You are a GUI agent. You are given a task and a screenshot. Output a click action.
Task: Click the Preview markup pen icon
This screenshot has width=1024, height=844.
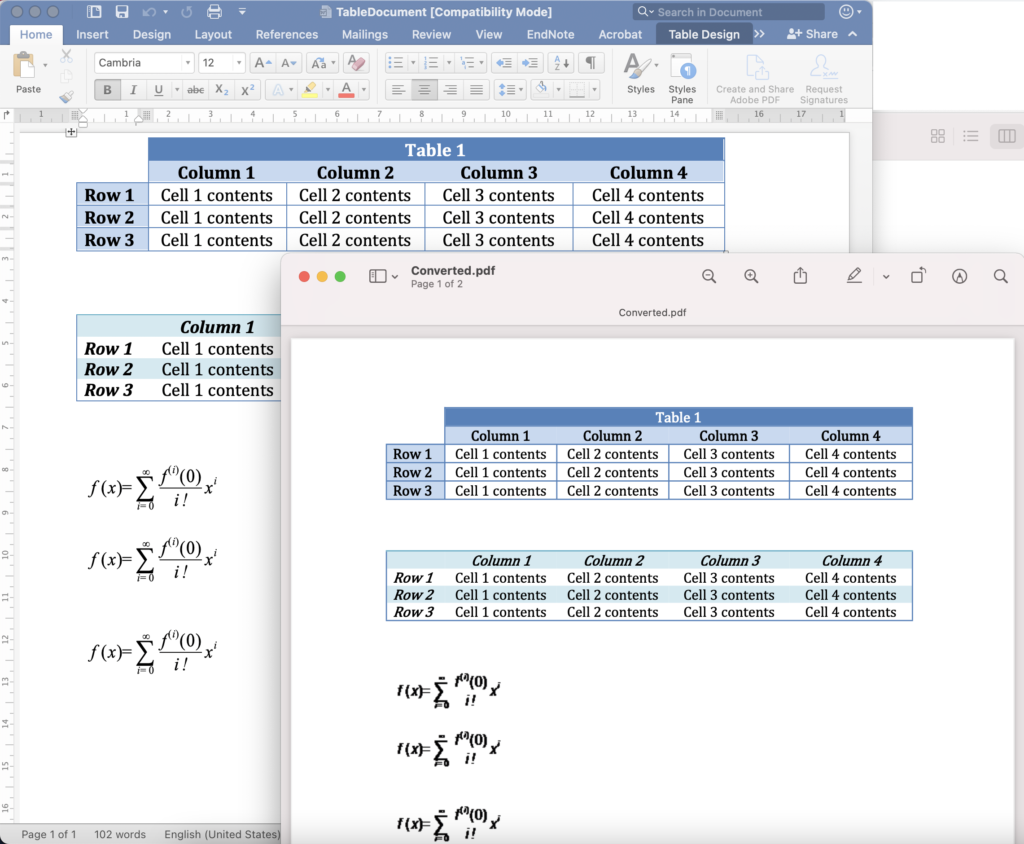tap(853, 277)
